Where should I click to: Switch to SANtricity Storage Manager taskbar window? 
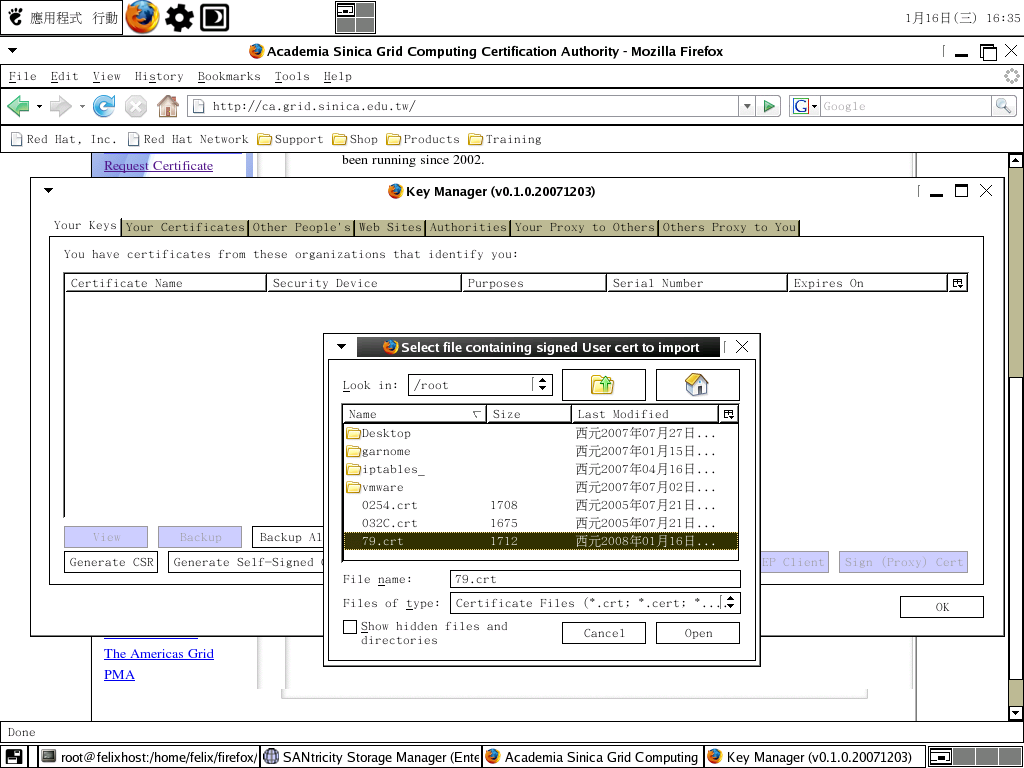coord(372,757)
